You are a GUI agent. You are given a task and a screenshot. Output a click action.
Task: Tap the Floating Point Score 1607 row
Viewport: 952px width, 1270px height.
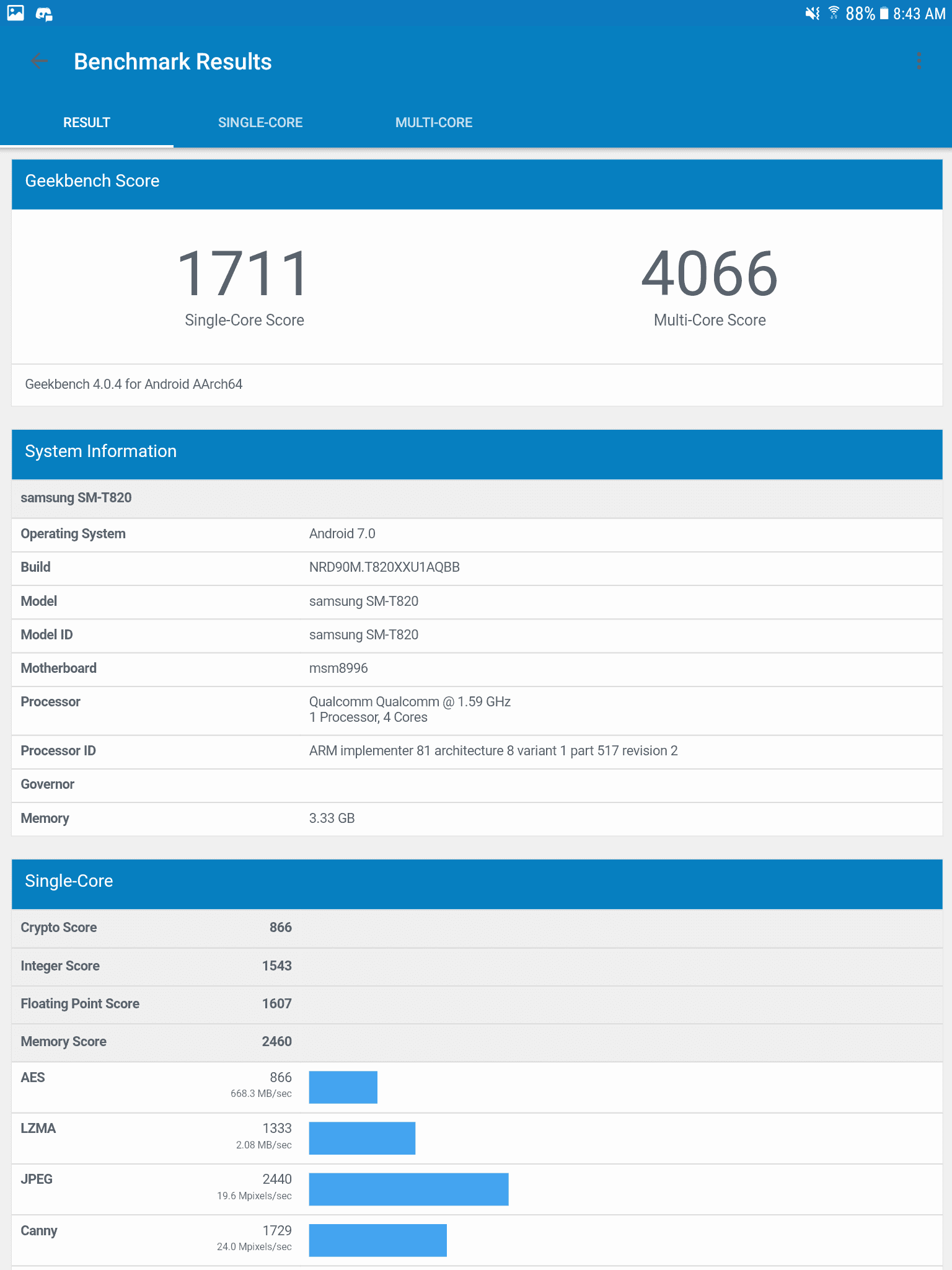click(x=477, y=1004)
